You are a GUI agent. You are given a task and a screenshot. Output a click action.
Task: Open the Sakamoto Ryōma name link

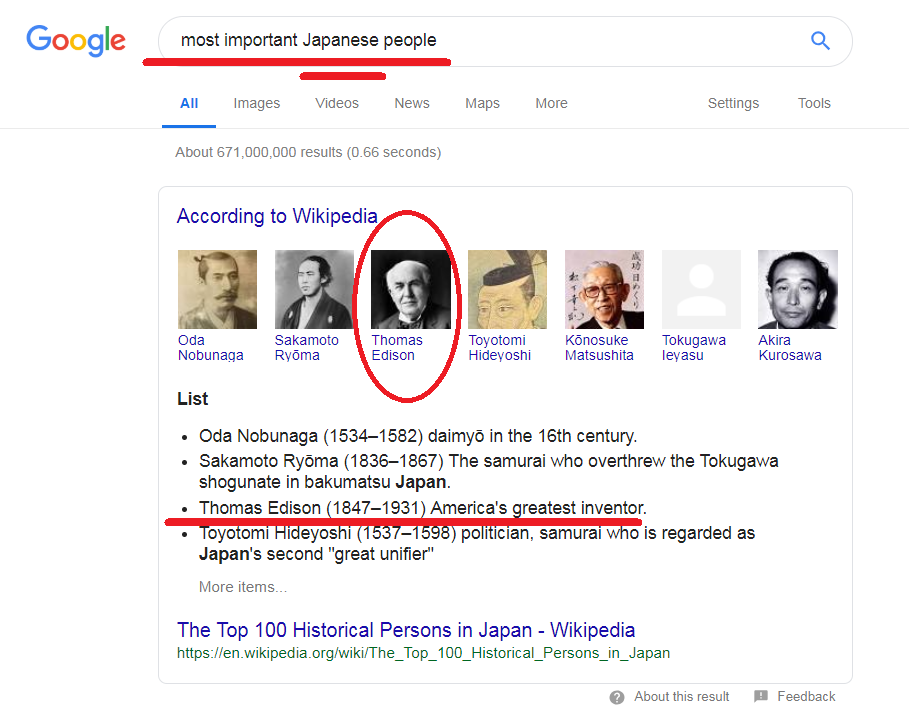[x=307, y=347]
